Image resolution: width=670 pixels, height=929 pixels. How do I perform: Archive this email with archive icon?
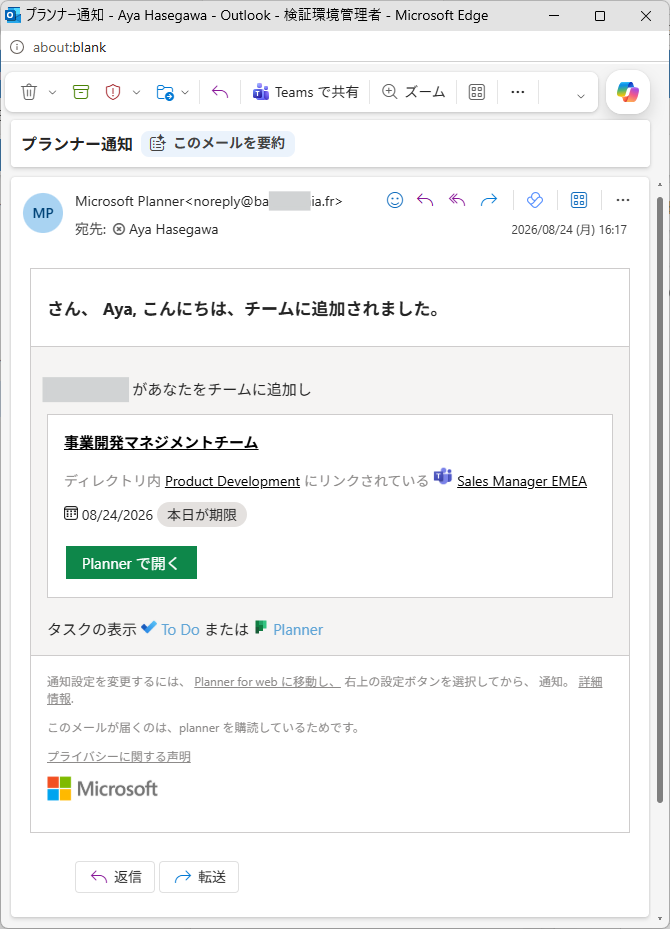point(81,92)
